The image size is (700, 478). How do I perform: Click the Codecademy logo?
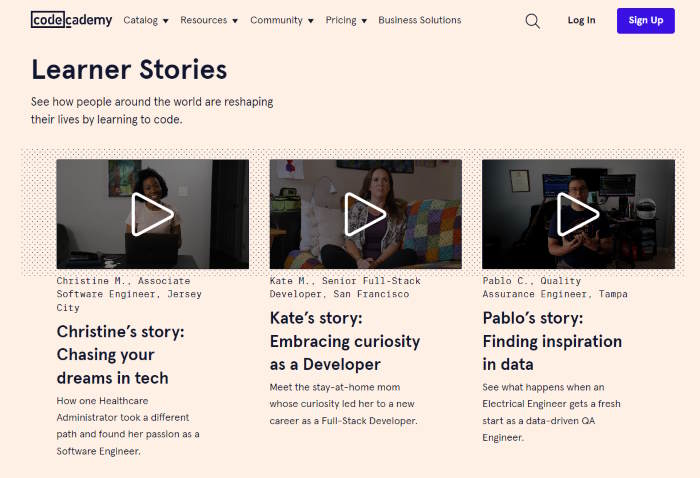[x=71, y=20]
